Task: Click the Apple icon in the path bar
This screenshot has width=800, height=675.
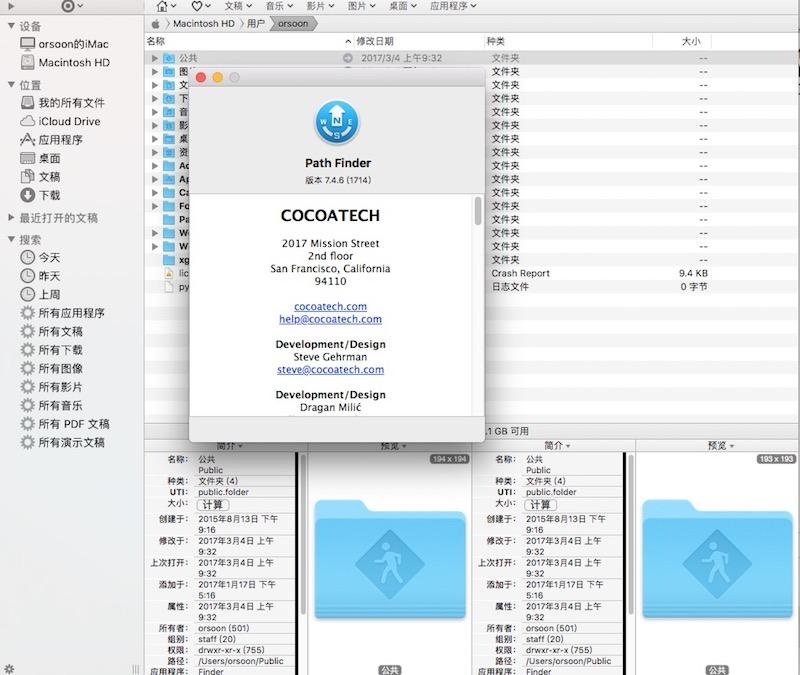Action: pos(156,24)
